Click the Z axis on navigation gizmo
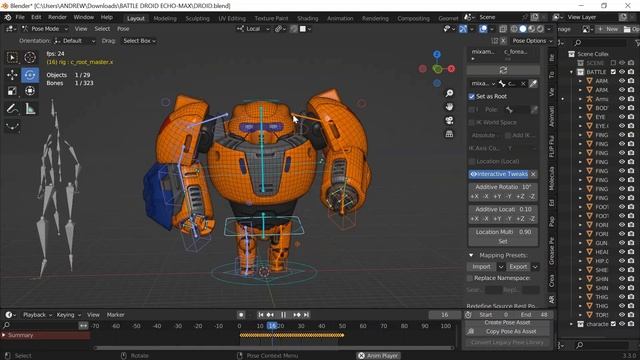Screen dimensions: 640x360 tap(437, 54)
